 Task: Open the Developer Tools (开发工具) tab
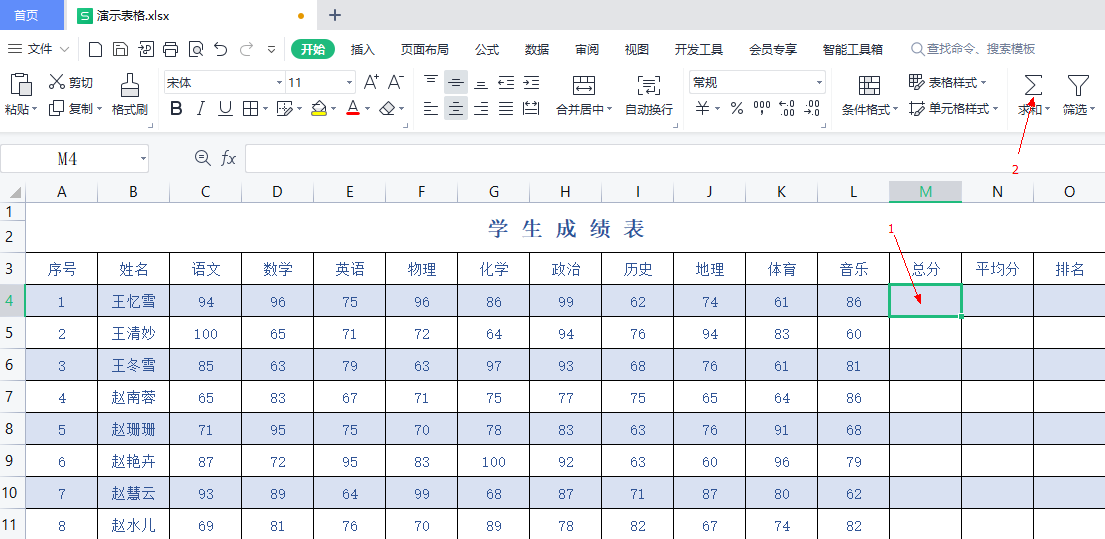click(x=699, y=49)
